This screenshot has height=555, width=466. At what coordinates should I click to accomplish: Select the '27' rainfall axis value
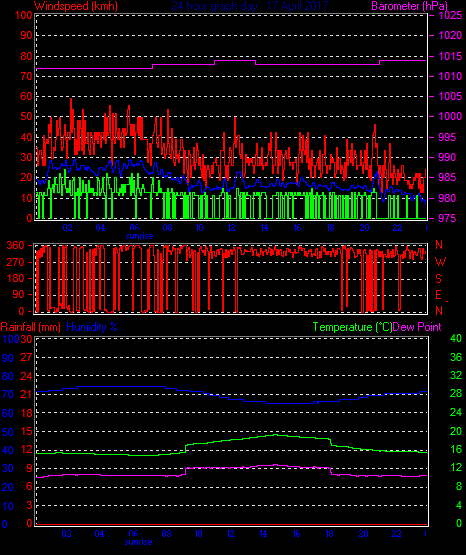coord(26,357)
